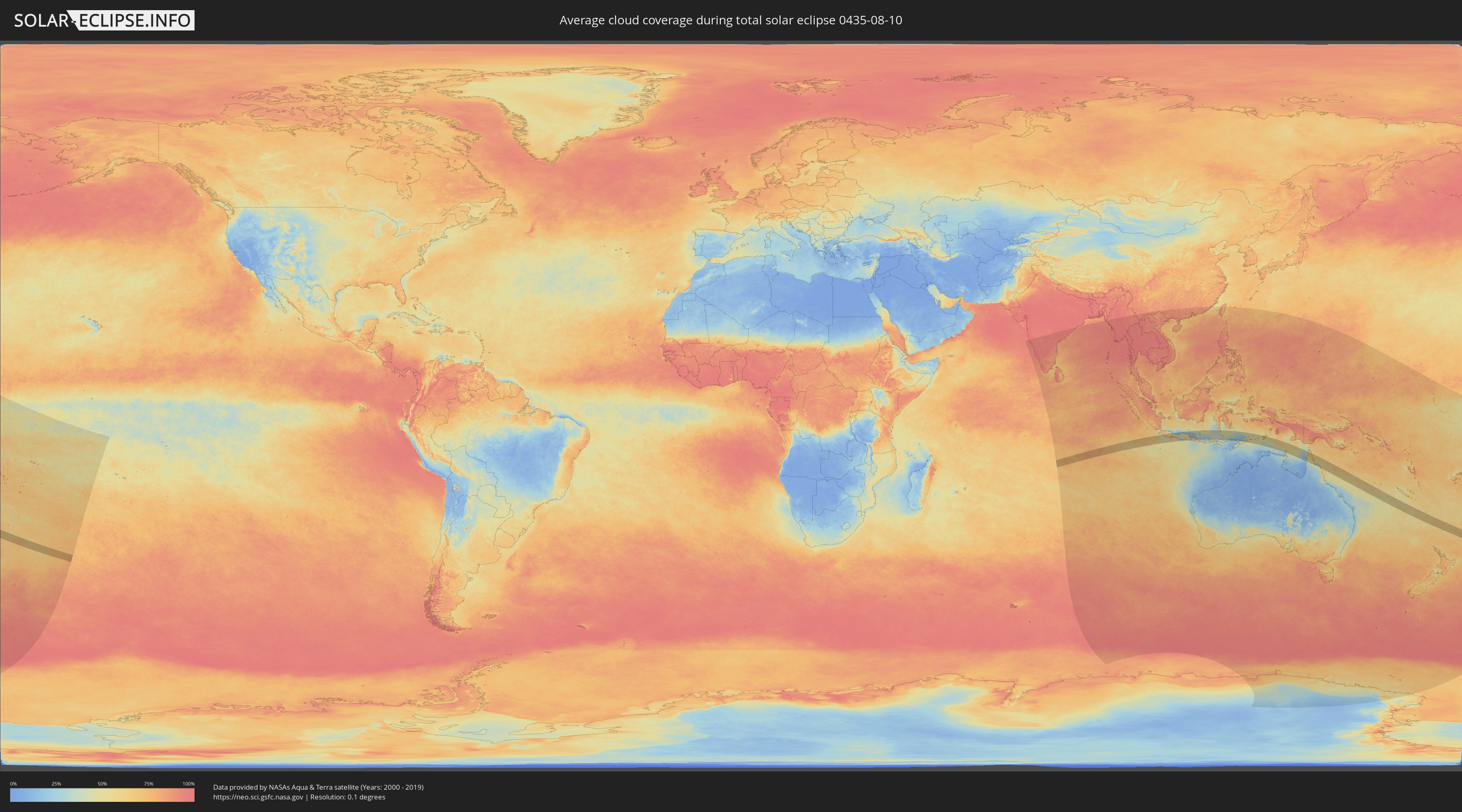1462x812 pixels.
Task: Click the neo.sci.gsfc.nasa.gov URL text
Action: coord(258,797)
